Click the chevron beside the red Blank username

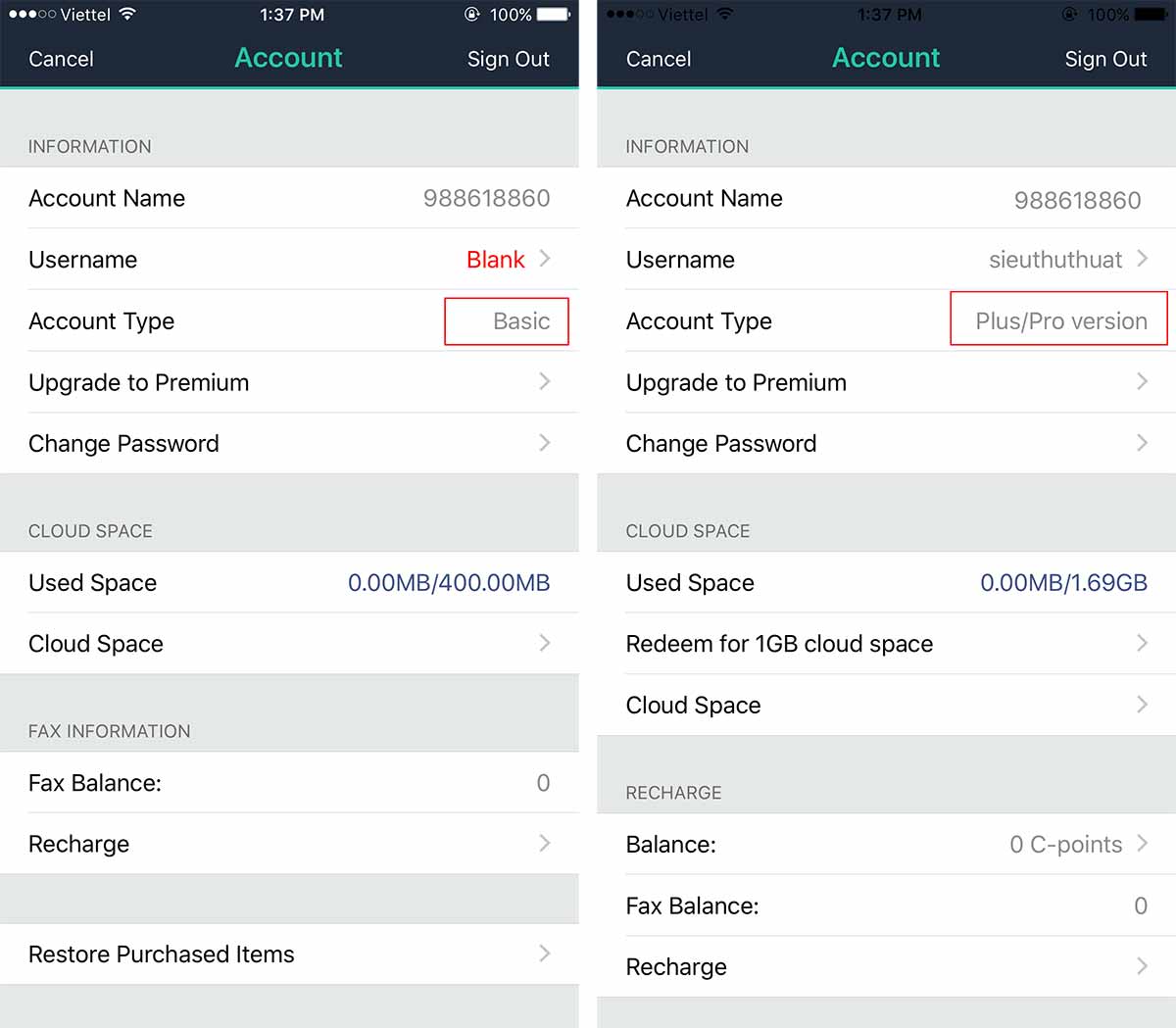pos(545,259)
